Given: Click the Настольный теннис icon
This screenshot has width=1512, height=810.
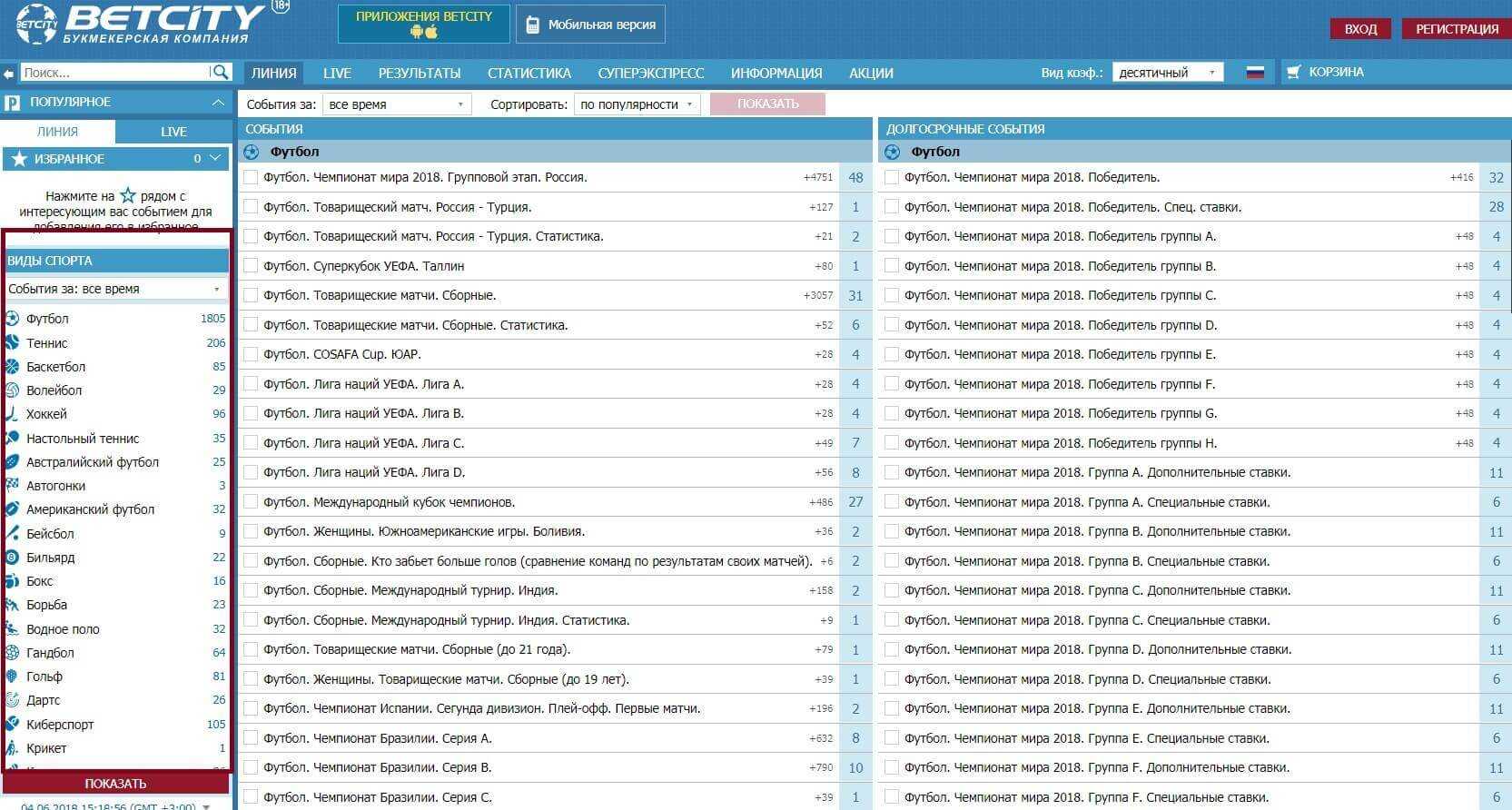Looking at the screenshot, I should (x=12, y=438).
